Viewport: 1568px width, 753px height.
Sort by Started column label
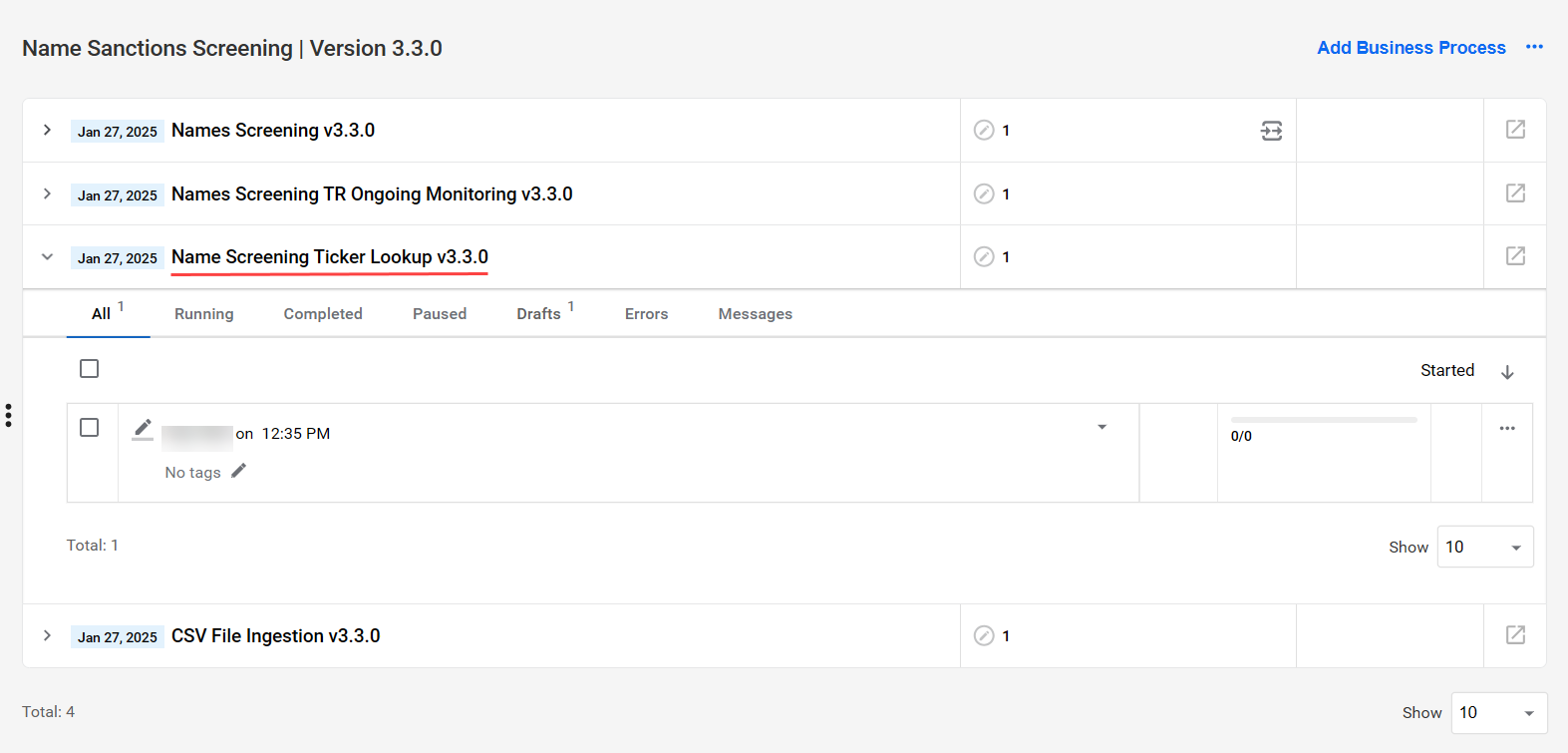1446,370
